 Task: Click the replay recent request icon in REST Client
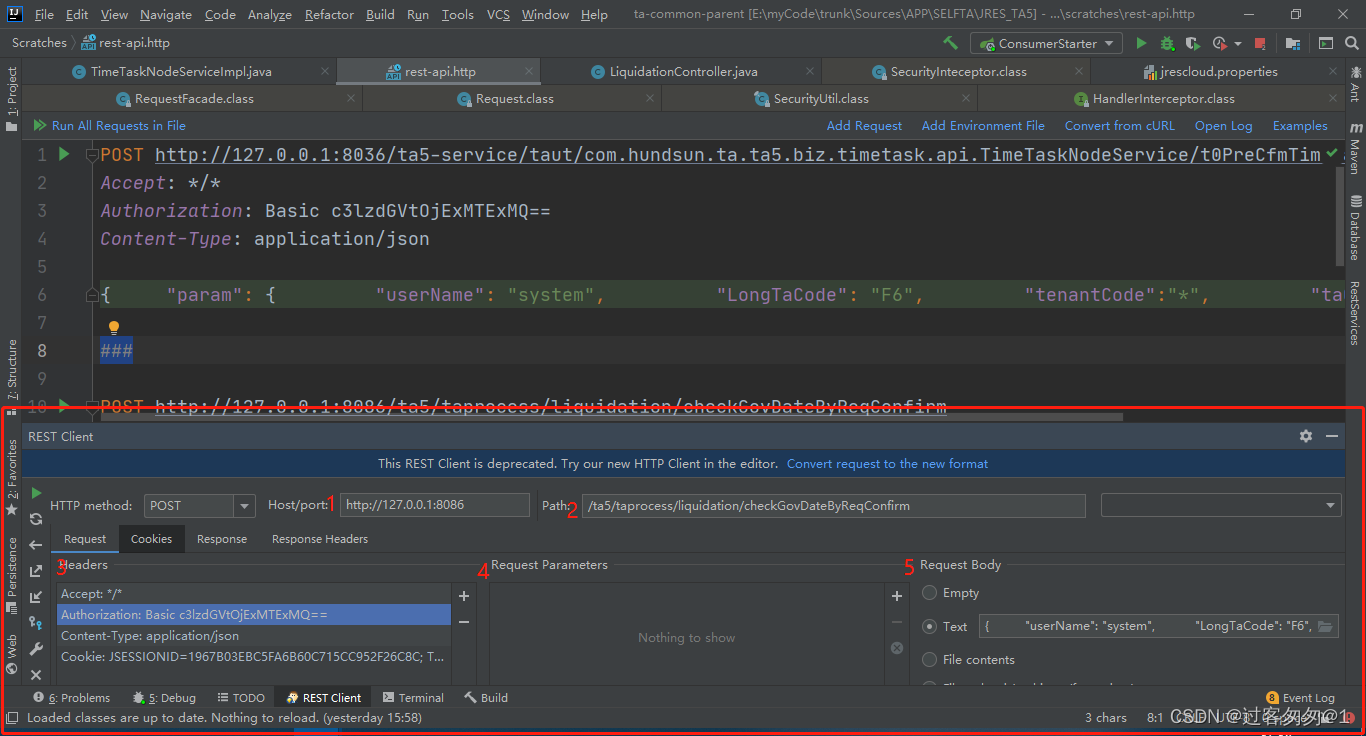coord(36,519)
